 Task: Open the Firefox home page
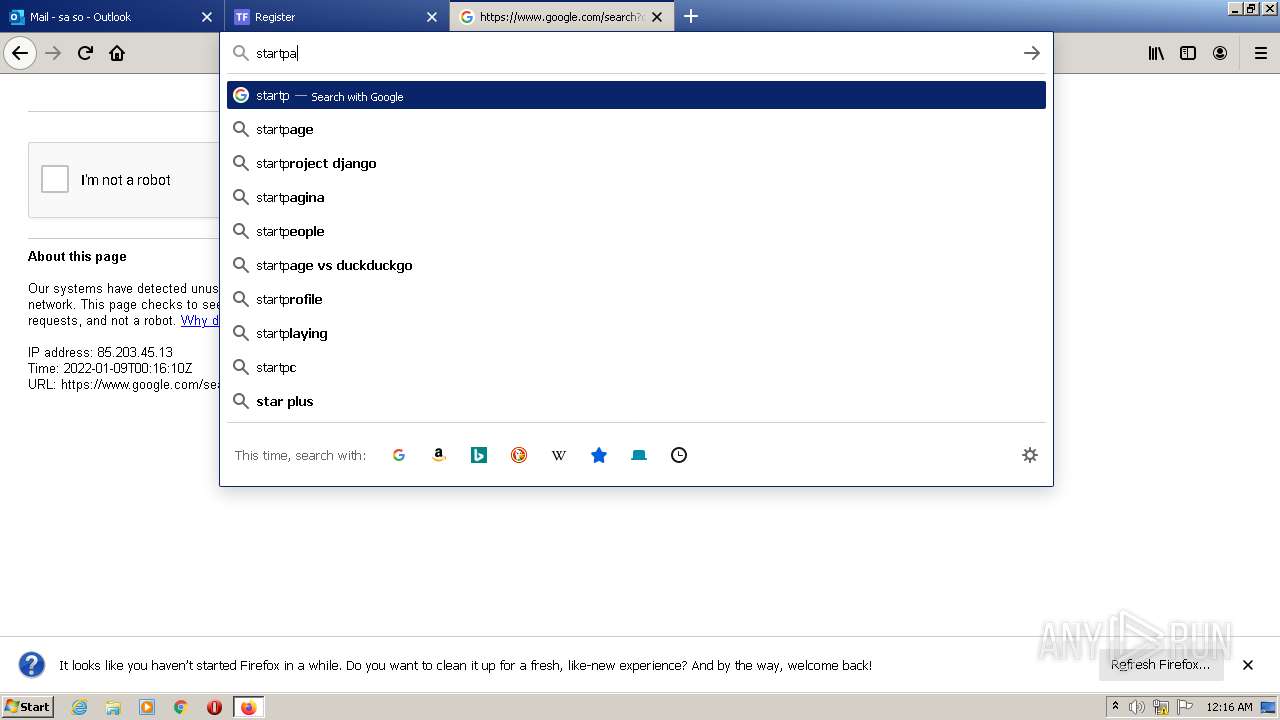117,53
